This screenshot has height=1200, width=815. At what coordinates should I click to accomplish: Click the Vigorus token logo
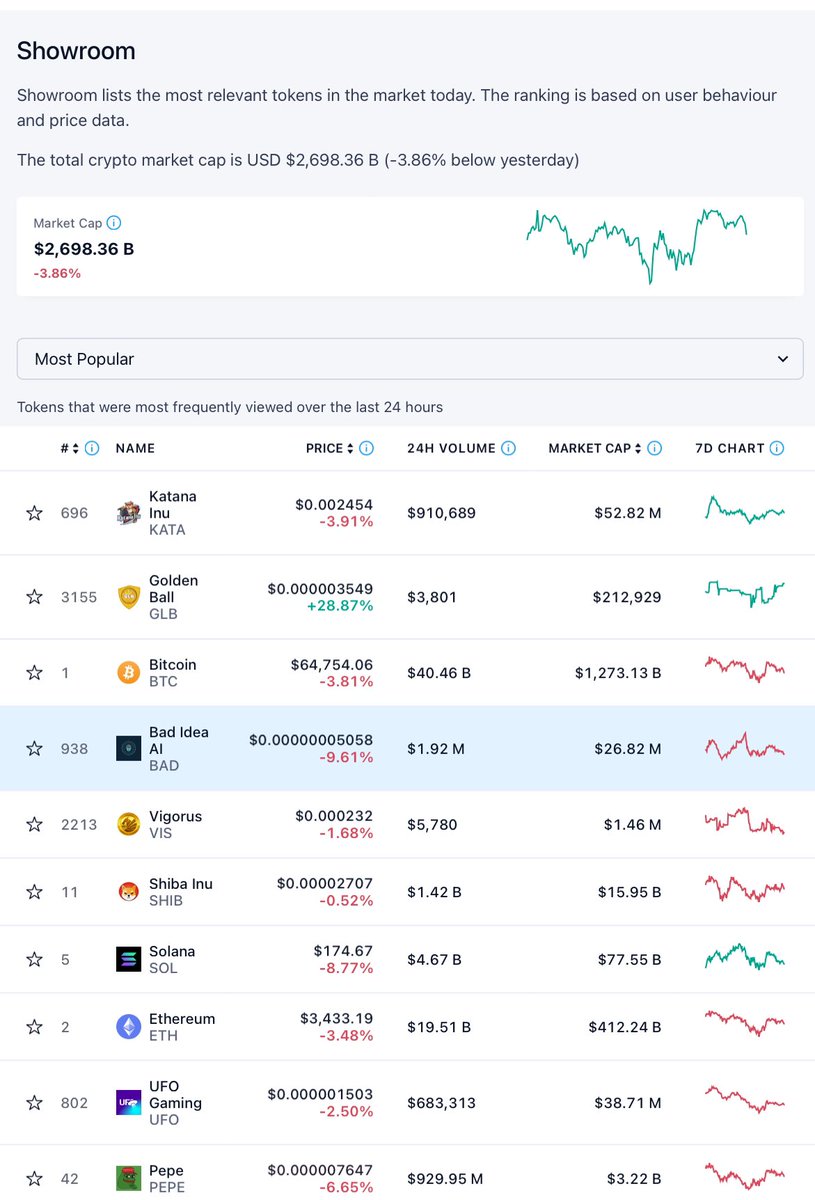[x=128, y=824]
